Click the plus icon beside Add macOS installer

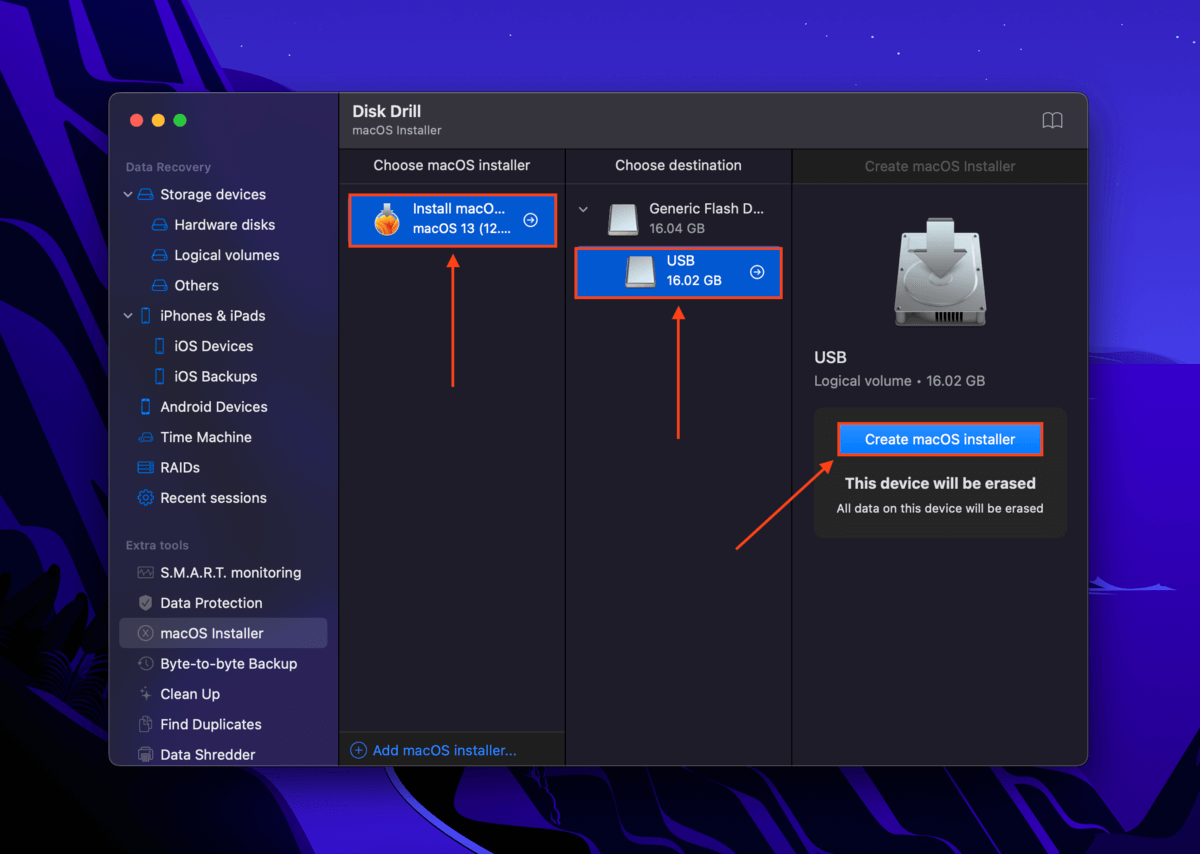(x=358, y=750)
